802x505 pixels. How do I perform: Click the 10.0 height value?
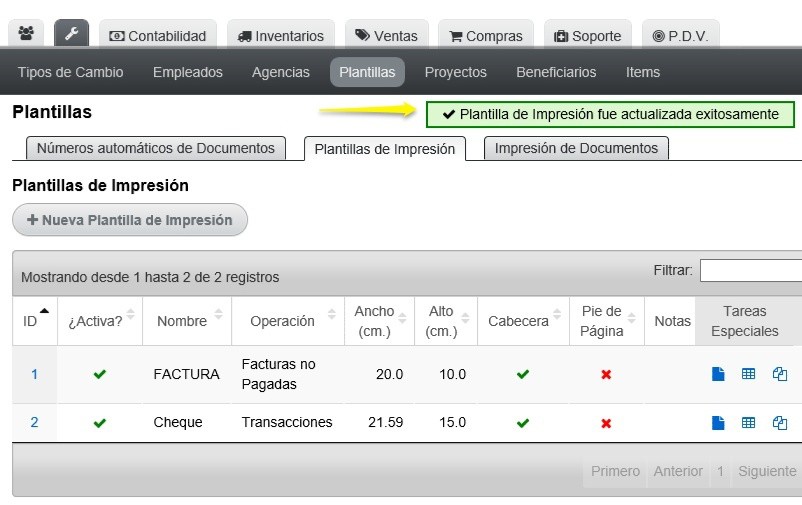click(x=452, y=374)
